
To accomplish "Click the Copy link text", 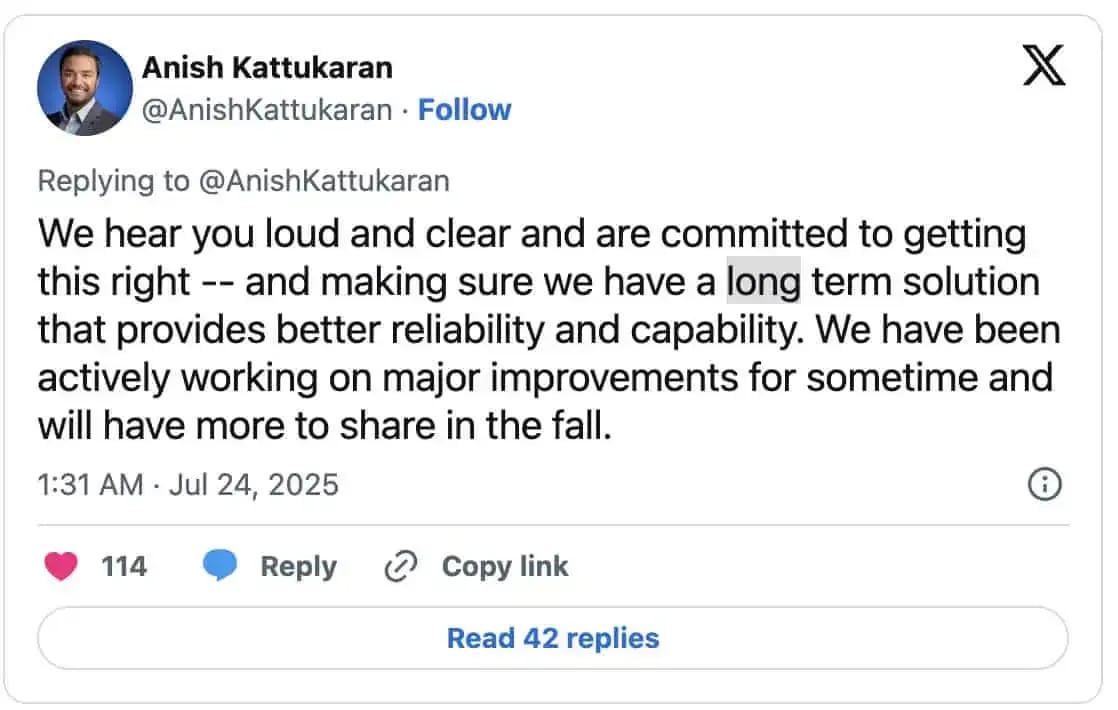I will (505, 567).
